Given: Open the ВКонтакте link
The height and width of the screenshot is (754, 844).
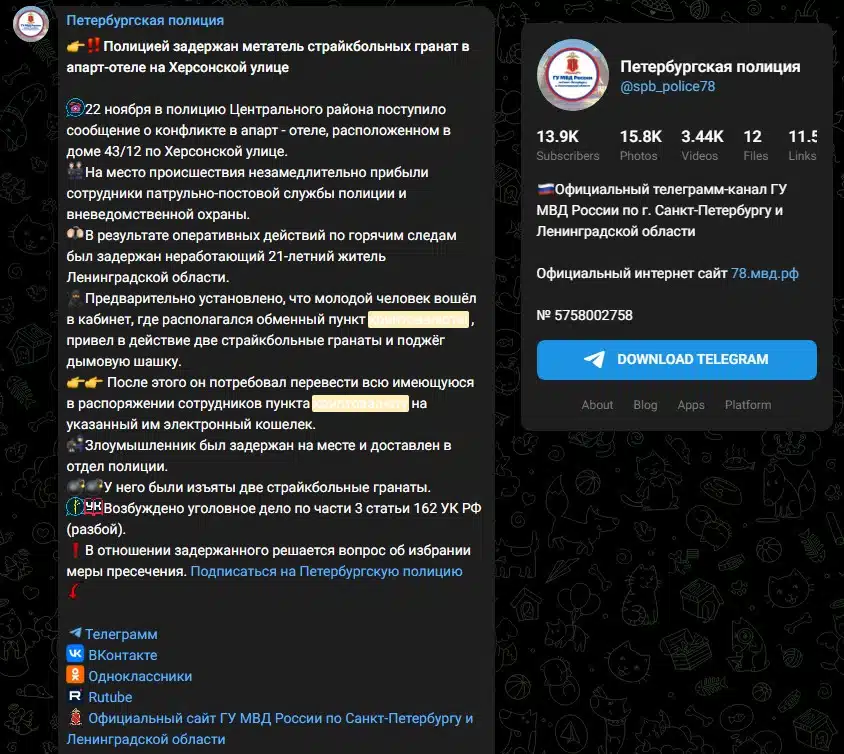Looking at the screenshot, I should coord(123,655).
